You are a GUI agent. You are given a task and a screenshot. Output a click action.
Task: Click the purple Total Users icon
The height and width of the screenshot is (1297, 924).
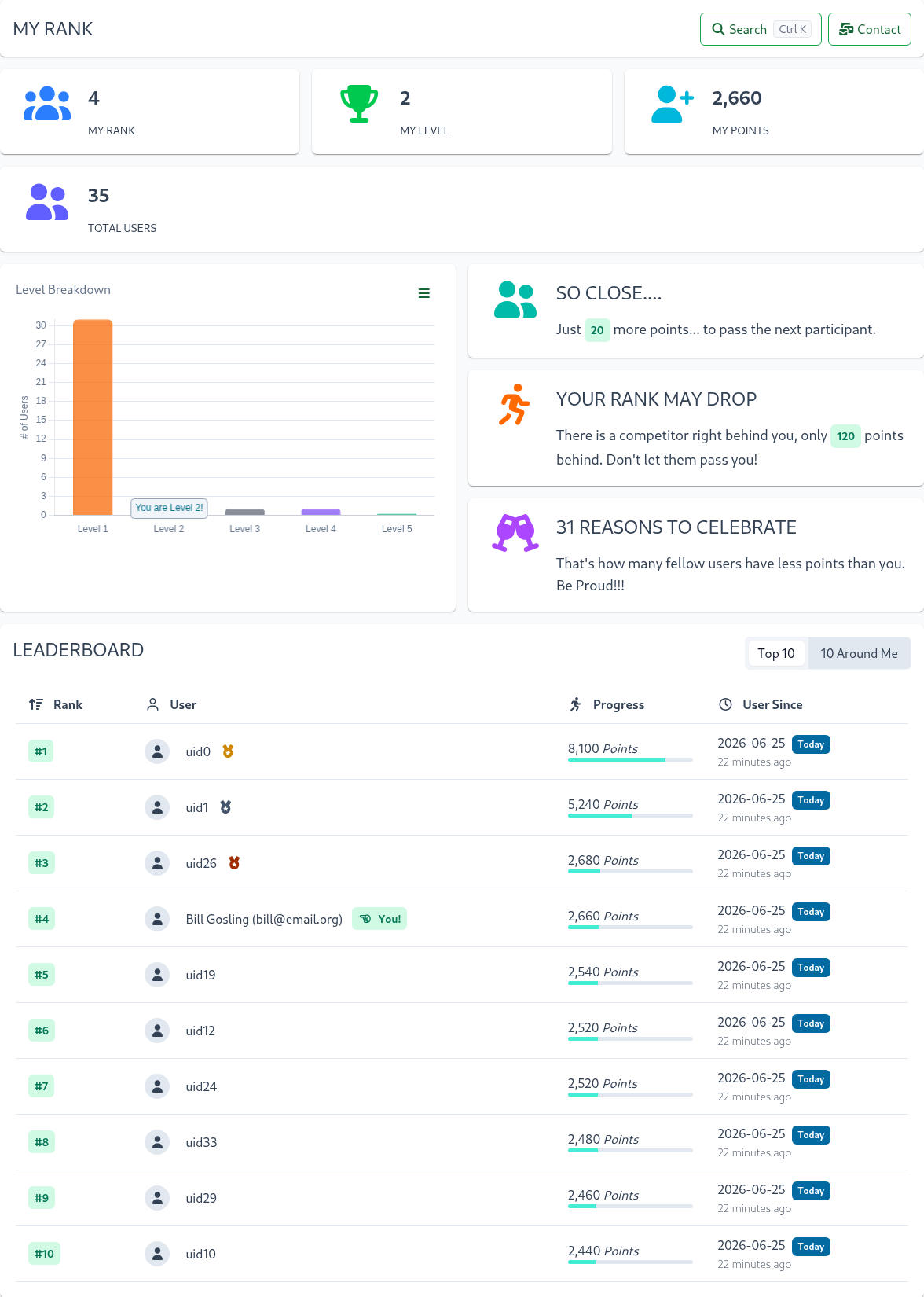[47, 202]
